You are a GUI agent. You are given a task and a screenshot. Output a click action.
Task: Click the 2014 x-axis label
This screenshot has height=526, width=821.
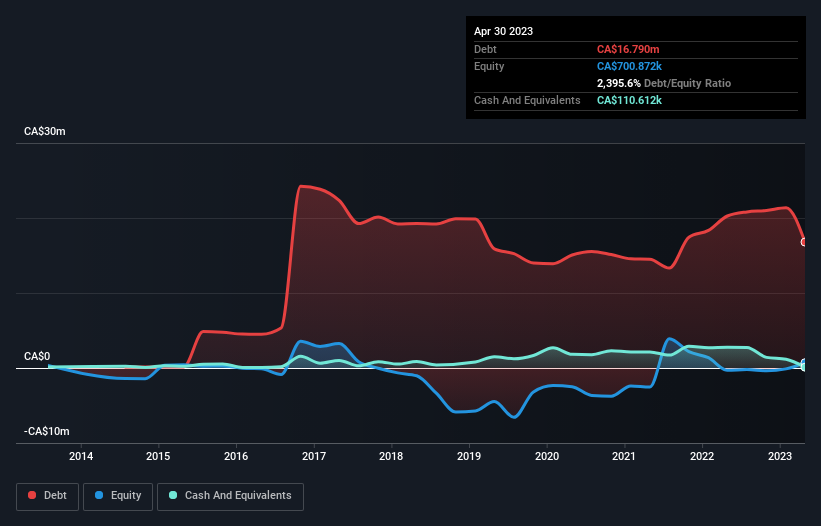pos(81,456)
